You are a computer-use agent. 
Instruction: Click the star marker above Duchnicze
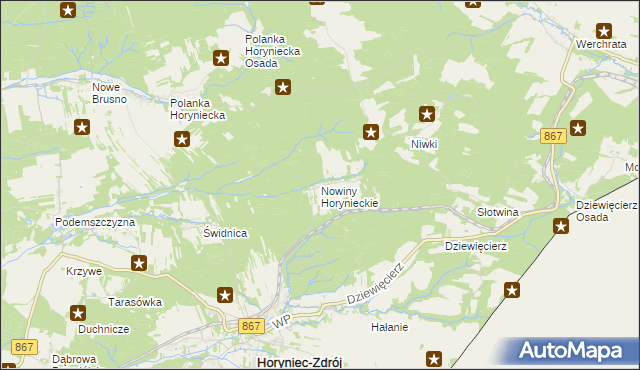pos(78,313)
